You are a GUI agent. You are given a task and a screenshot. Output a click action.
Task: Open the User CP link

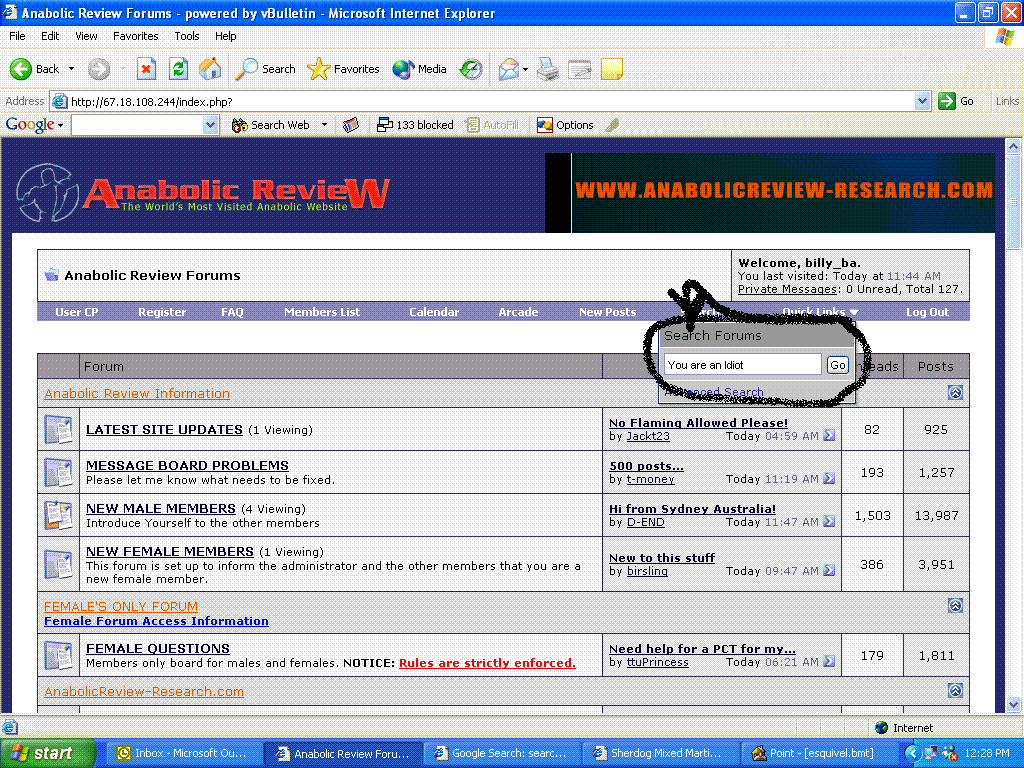[76, 312]
